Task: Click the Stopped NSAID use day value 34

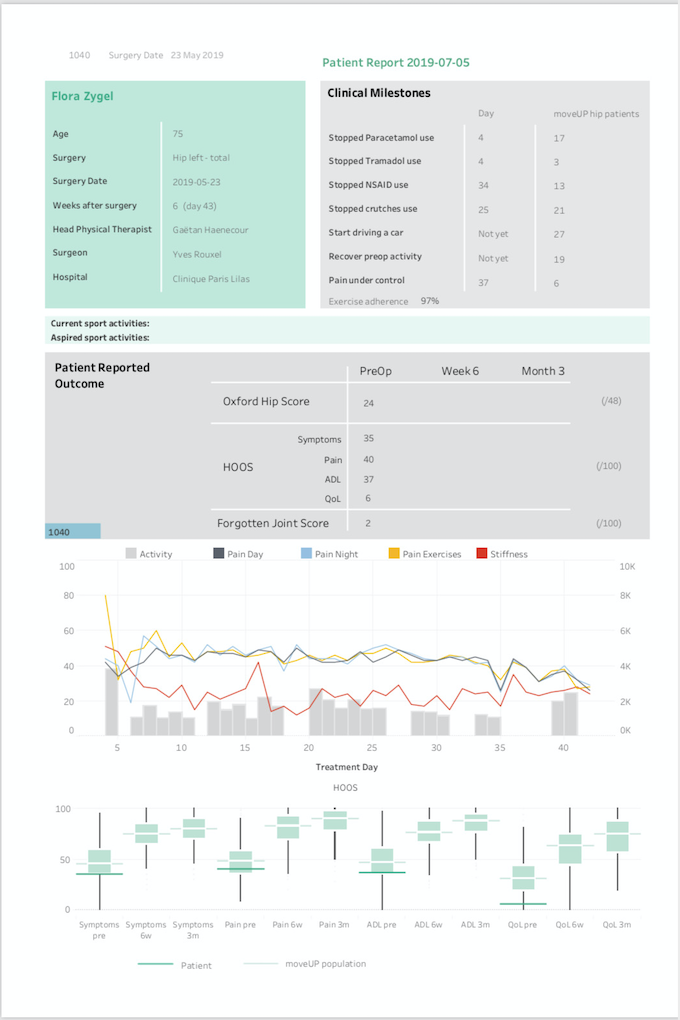Action: (x=483, y=185)
